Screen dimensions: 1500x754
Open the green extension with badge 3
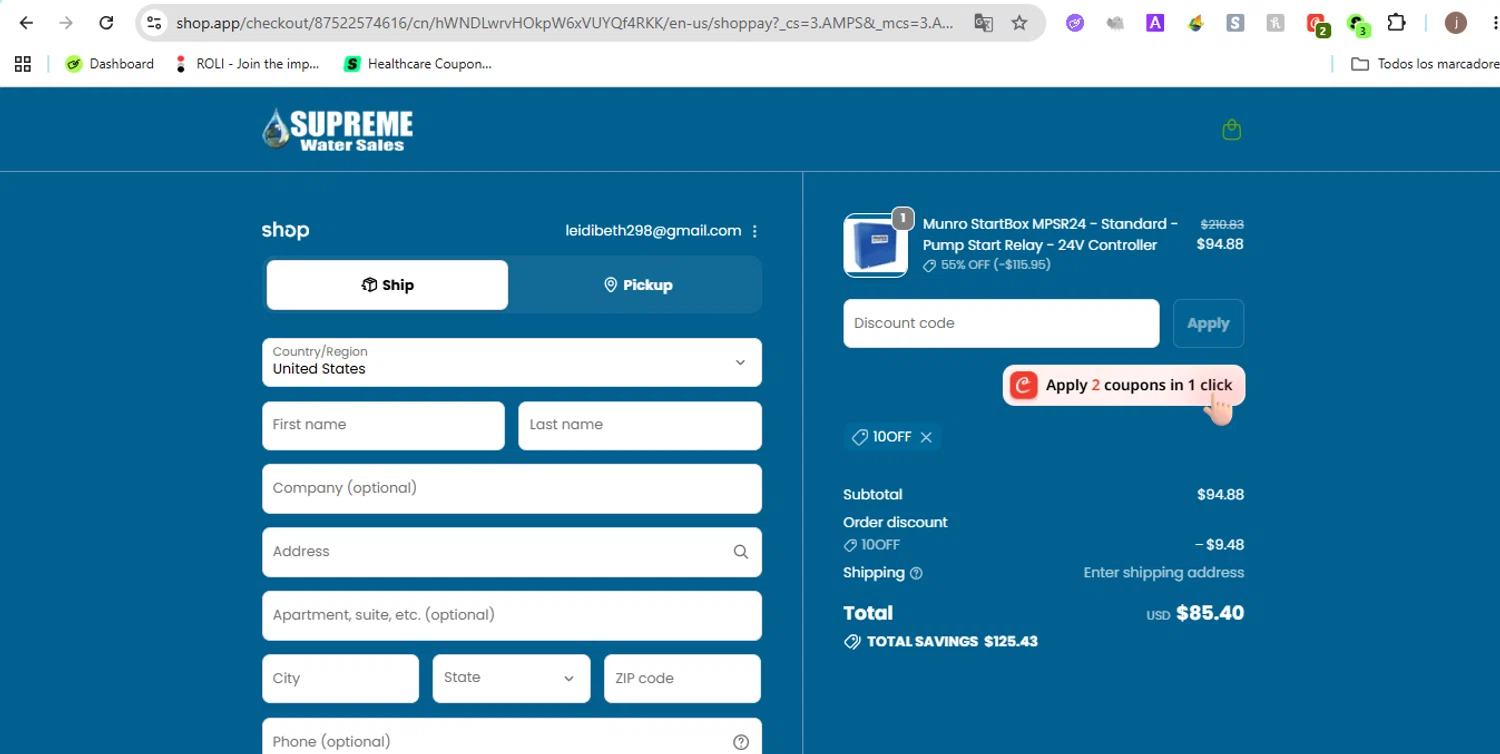pos(1357,24)
